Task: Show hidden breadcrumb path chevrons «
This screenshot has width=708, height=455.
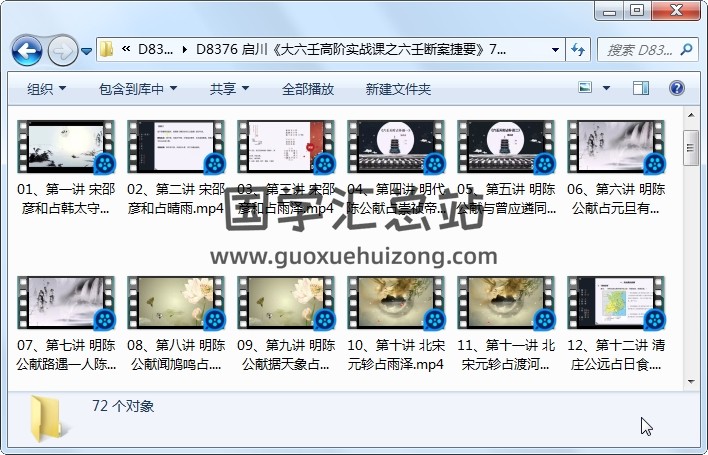Action: pos(126,49)
